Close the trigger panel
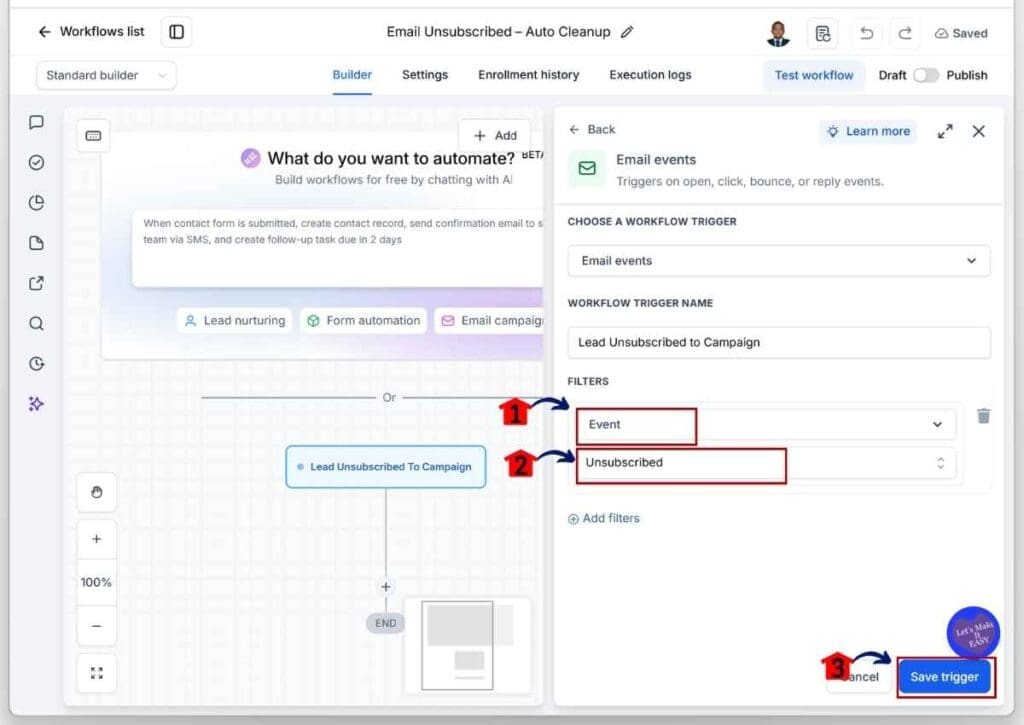The height and width of the screenshot is (725, 1024). (978, 131)
